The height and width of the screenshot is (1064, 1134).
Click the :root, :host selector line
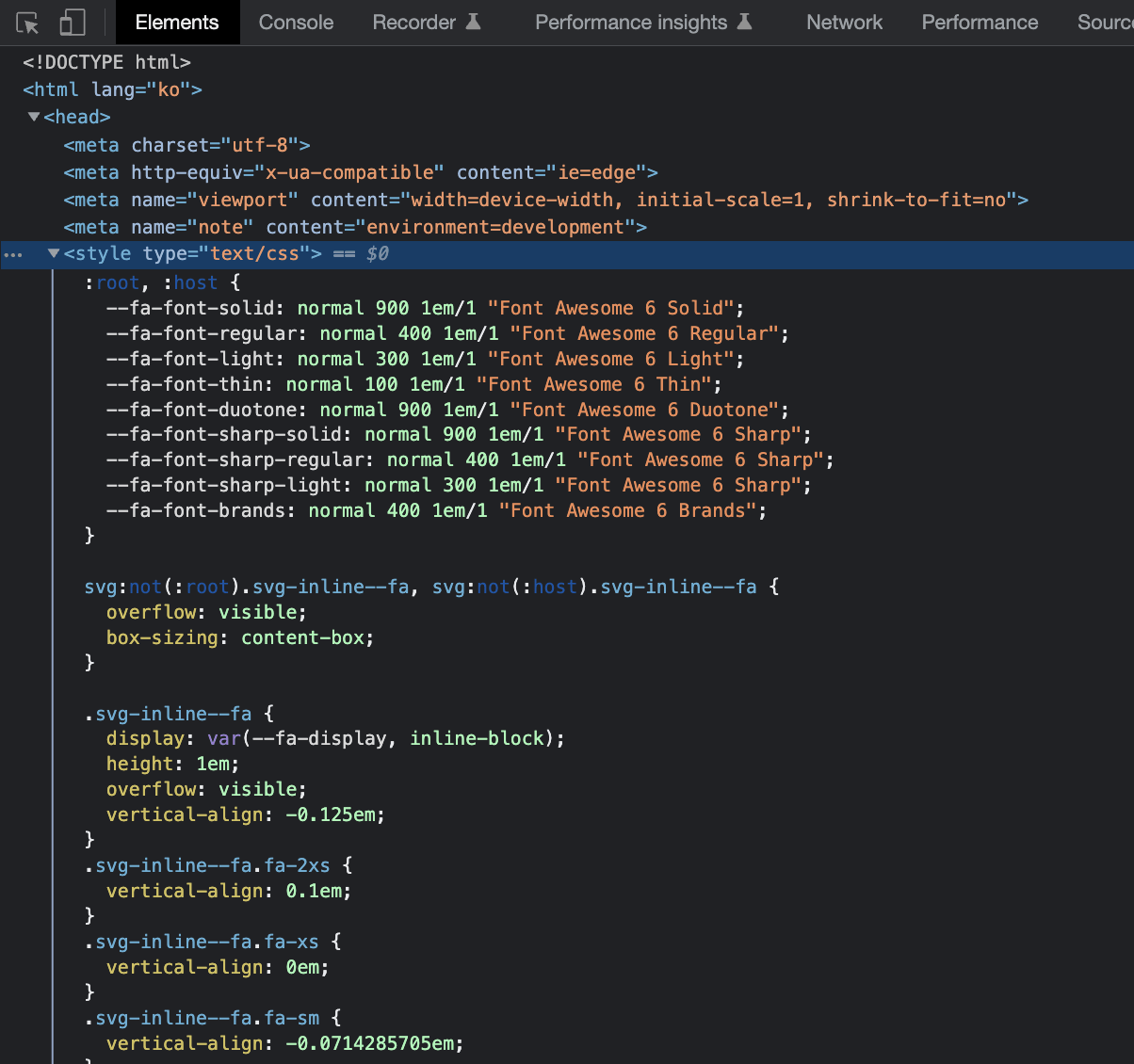pos(162,282)
